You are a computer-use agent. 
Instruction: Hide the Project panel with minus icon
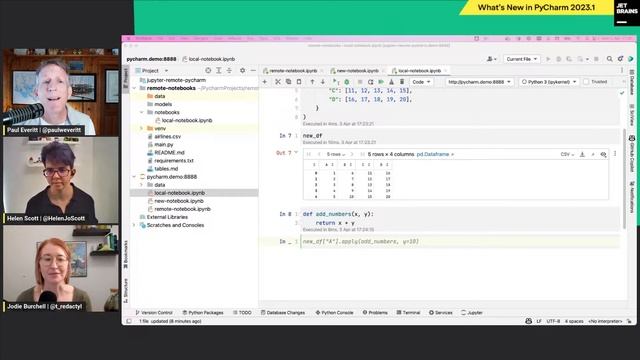tap(253, 71)
